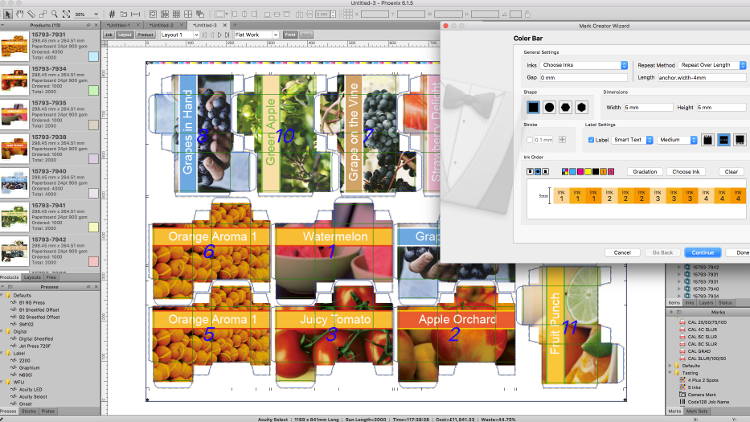Click the Length expression field

coord(701,77)
